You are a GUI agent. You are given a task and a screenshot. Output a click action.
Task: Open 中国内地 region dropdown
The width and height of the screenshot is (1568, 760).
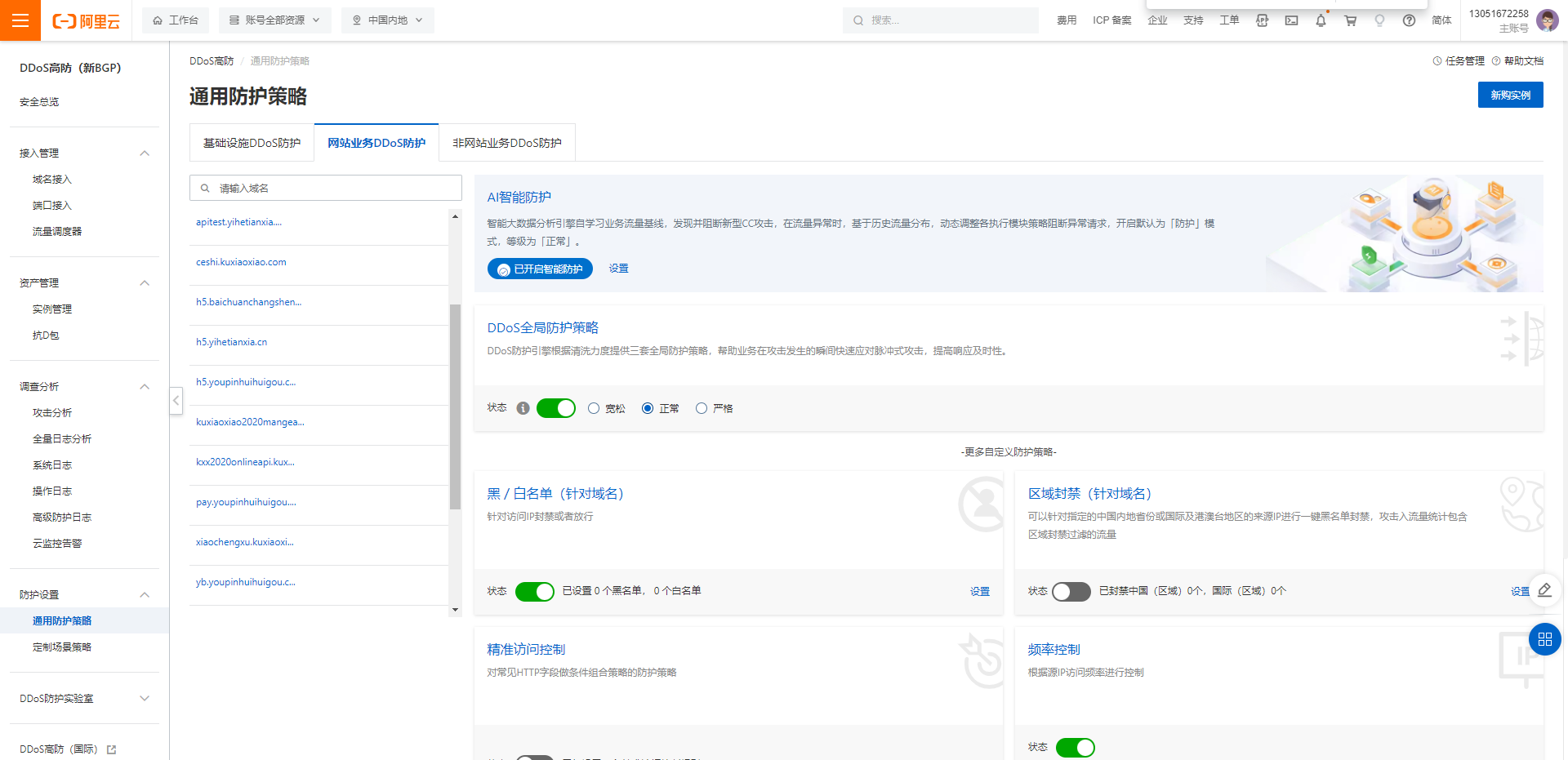[x=388, y=20]
